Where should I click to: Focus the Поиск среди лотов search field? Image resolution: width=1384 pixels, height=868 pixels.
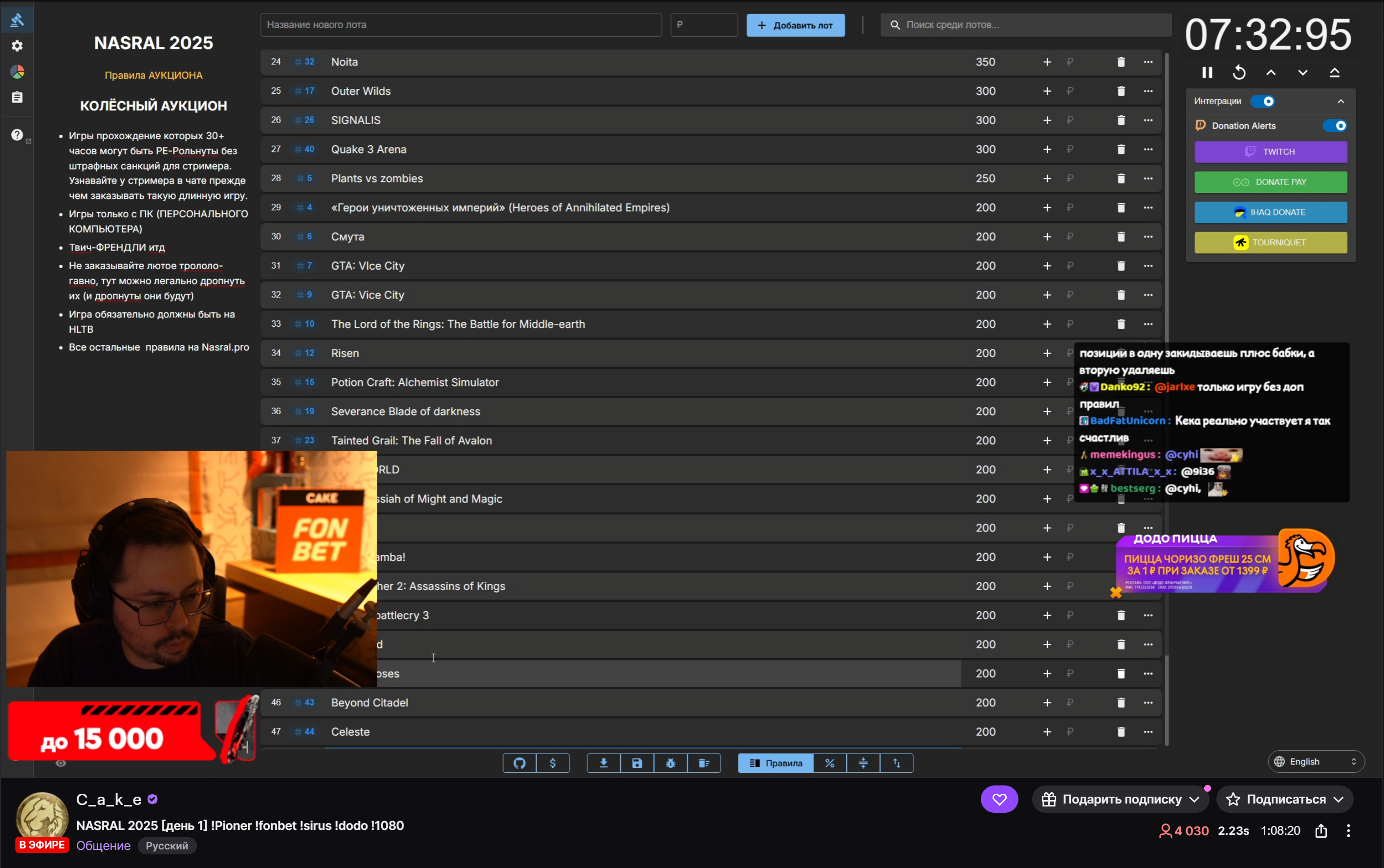1028,25
